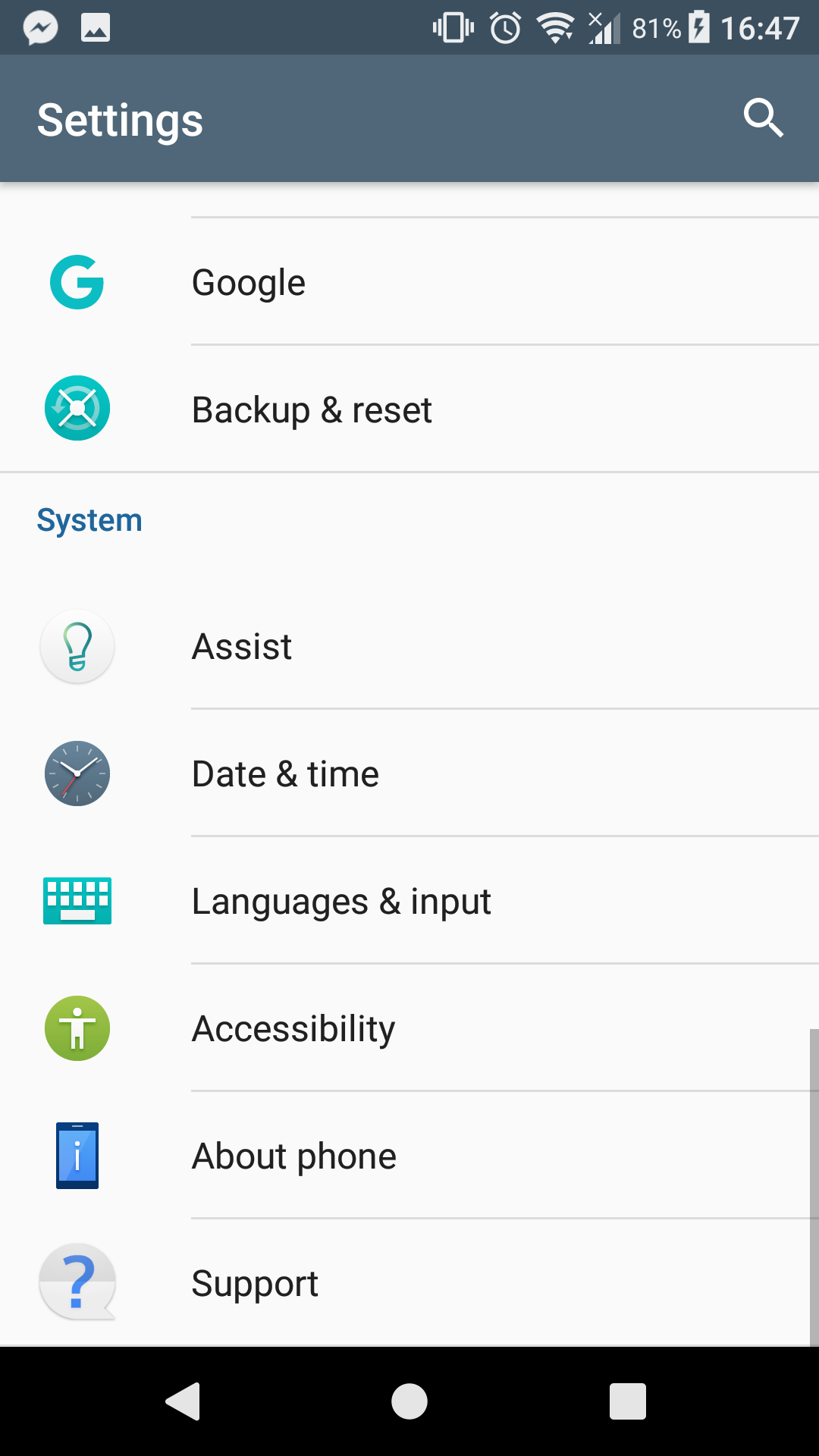Tap the search magnifier icon
Image resolution: width=819 pixels, height=1456 pixels.
point(763,118)
